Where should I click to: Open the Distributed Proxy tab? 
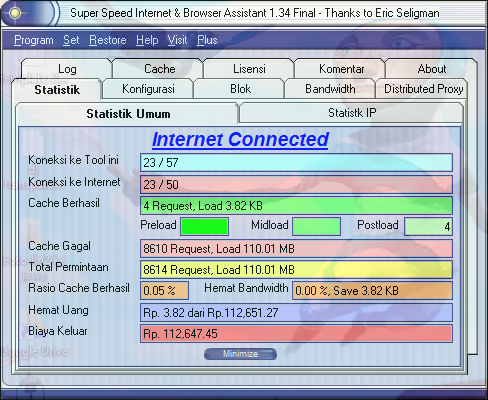[423, 89]
